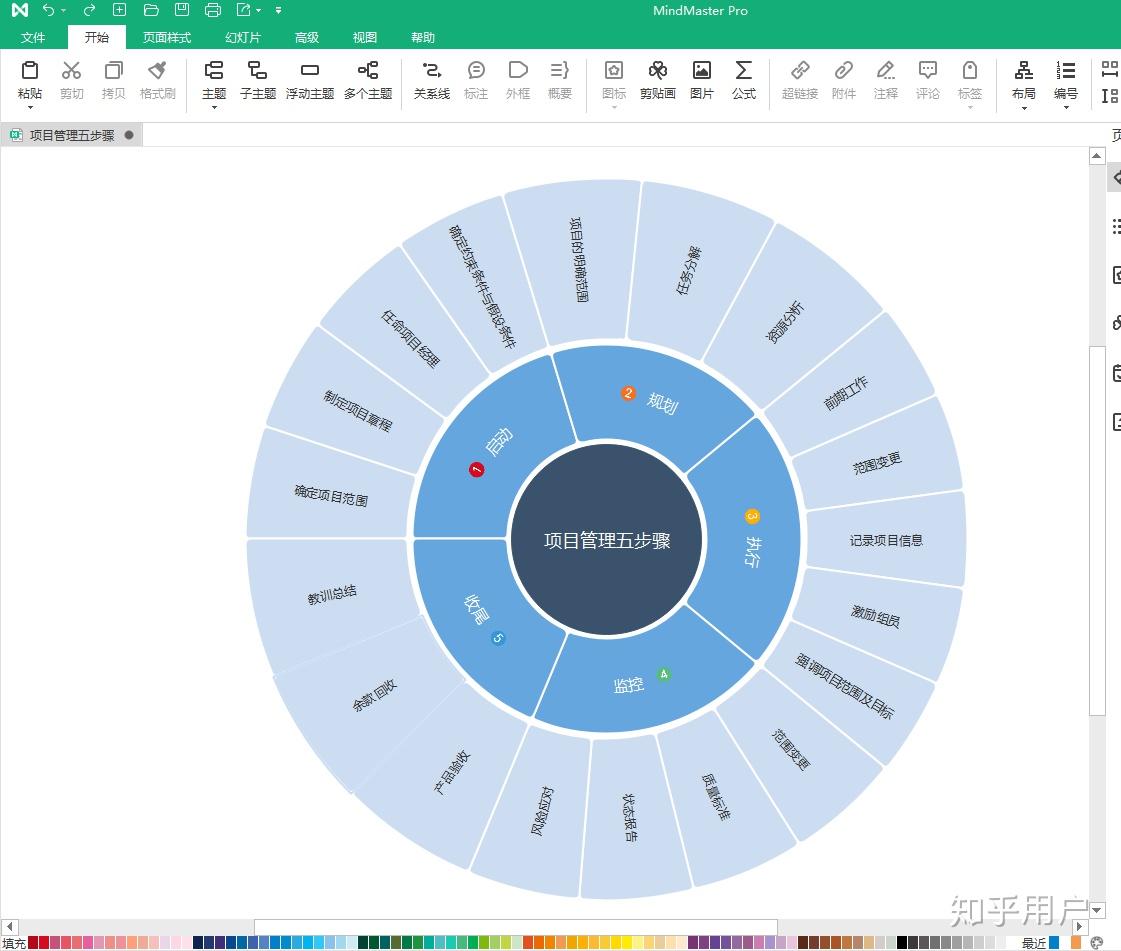Select the 收尾 segment
This screenshot has height=951, width=1121.
(x=485, y=621)
